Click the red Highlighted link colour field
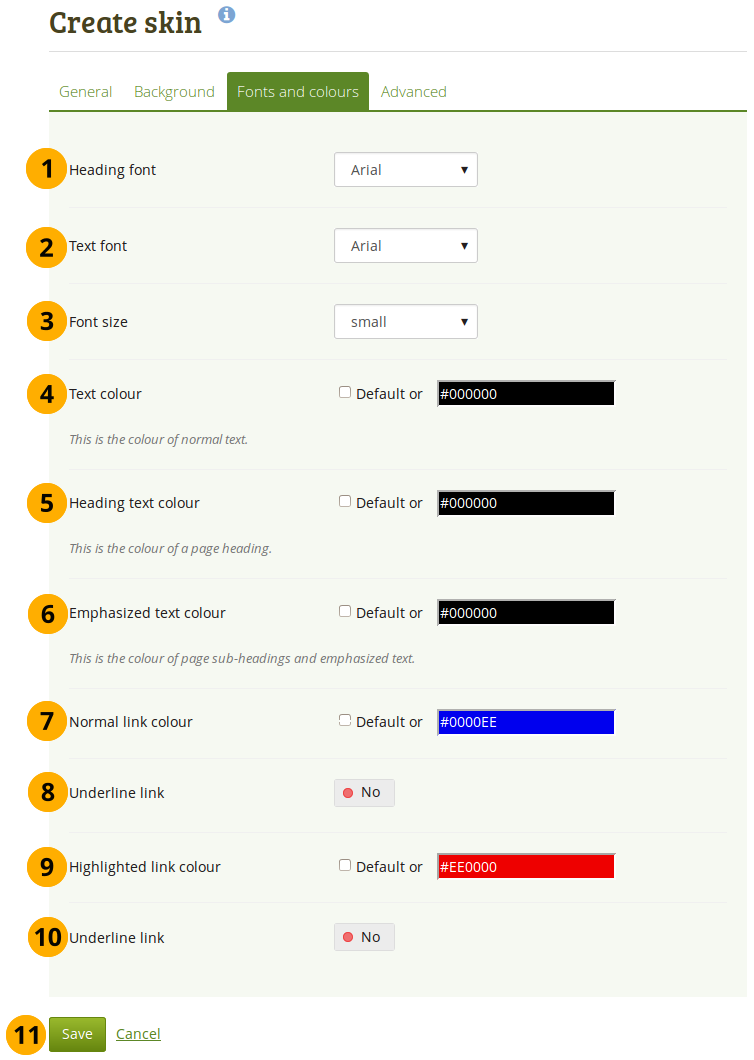 (x=526, y=867)
